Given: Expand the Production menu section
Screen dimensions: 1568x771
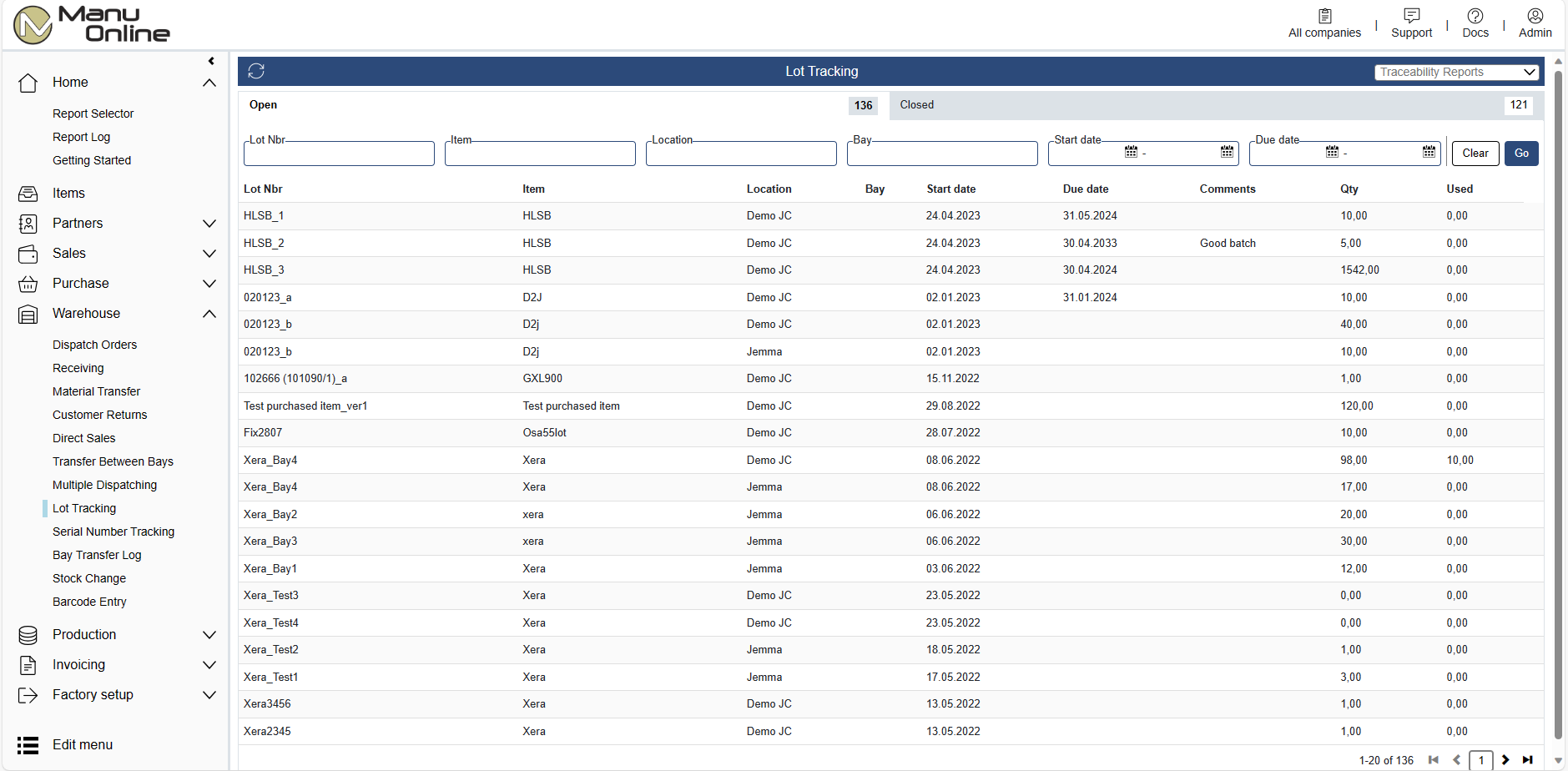Looking at the screenshot, I should coord(209,635).
